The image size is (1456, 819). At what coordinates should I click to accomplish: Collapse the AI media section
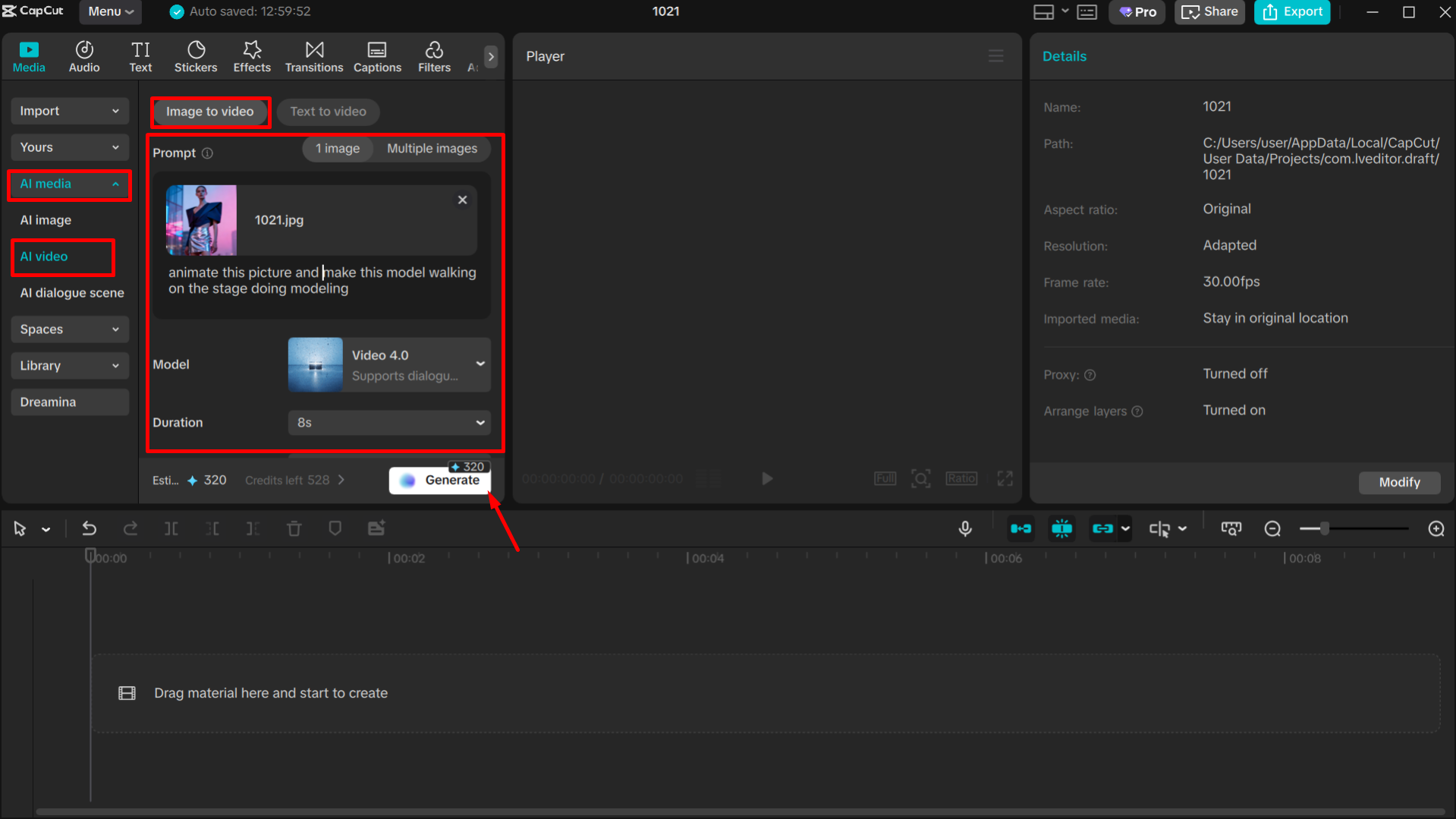(x=115, y=184)
